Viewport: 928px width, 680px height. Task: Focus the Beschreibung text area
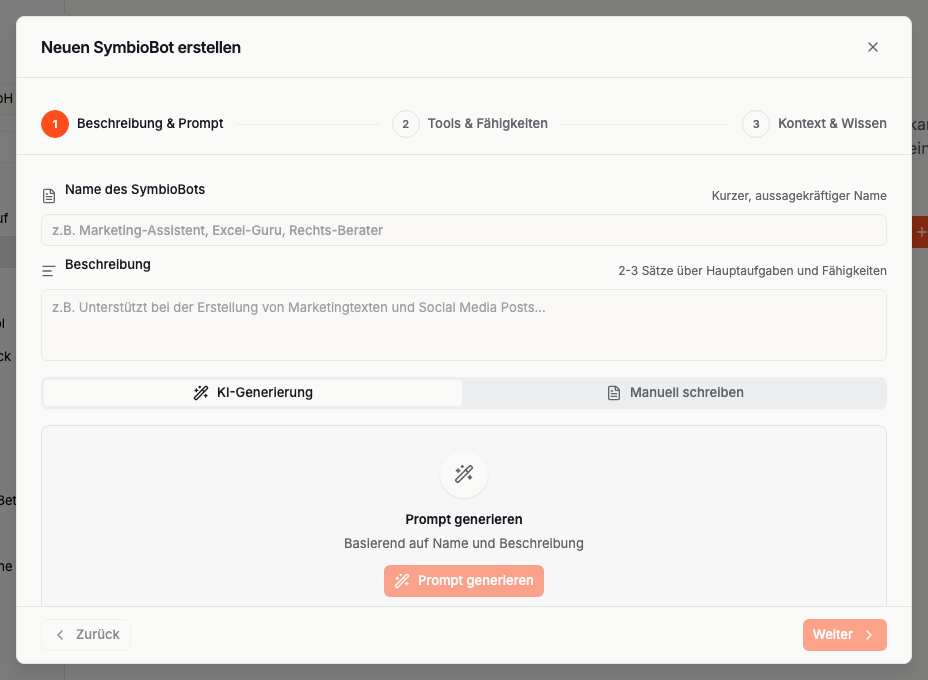(463, 325)
